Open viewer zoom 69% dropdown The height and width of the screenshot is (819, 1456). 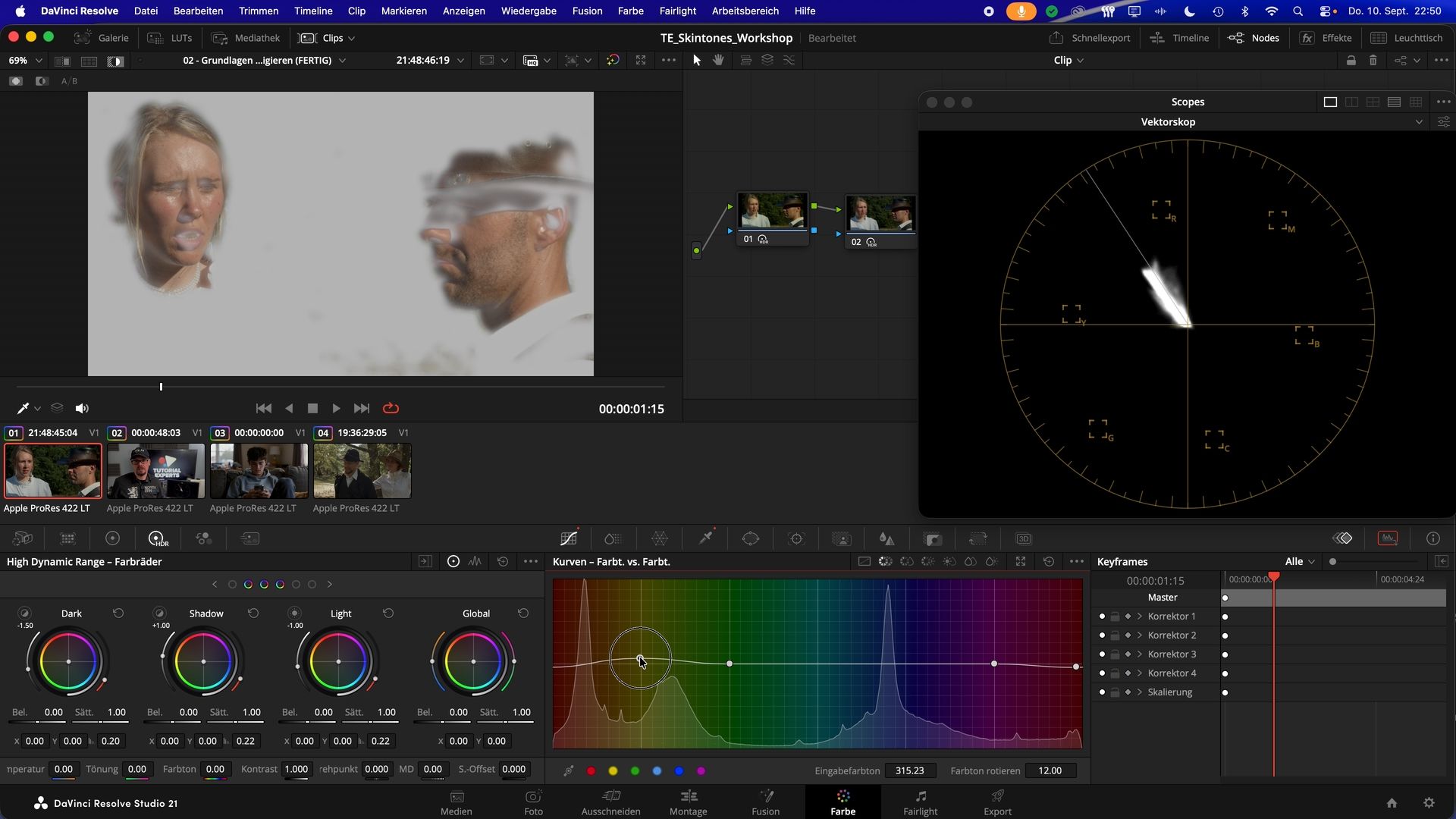click(x=25, y=61)
